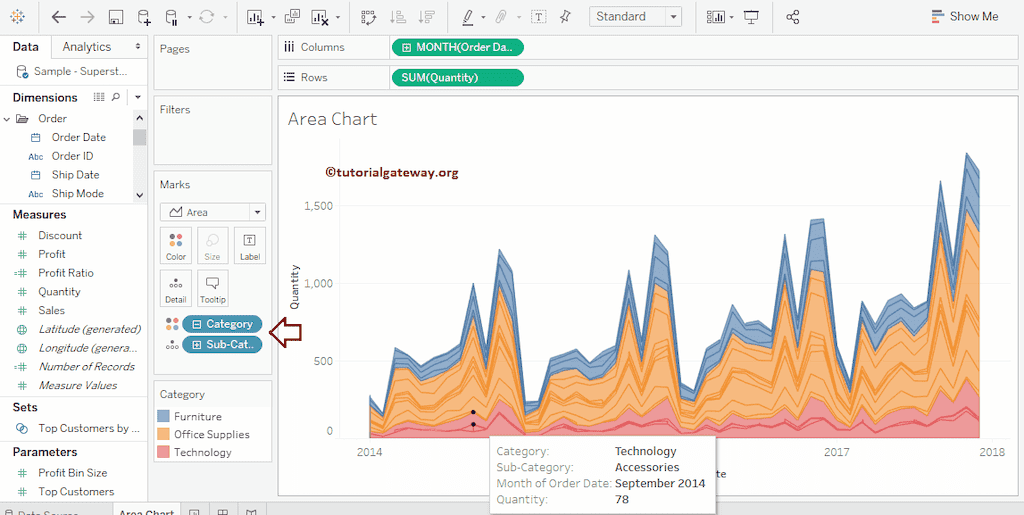
Task: Click the Technology color swatch in legend
Action: tap(164, 453)
